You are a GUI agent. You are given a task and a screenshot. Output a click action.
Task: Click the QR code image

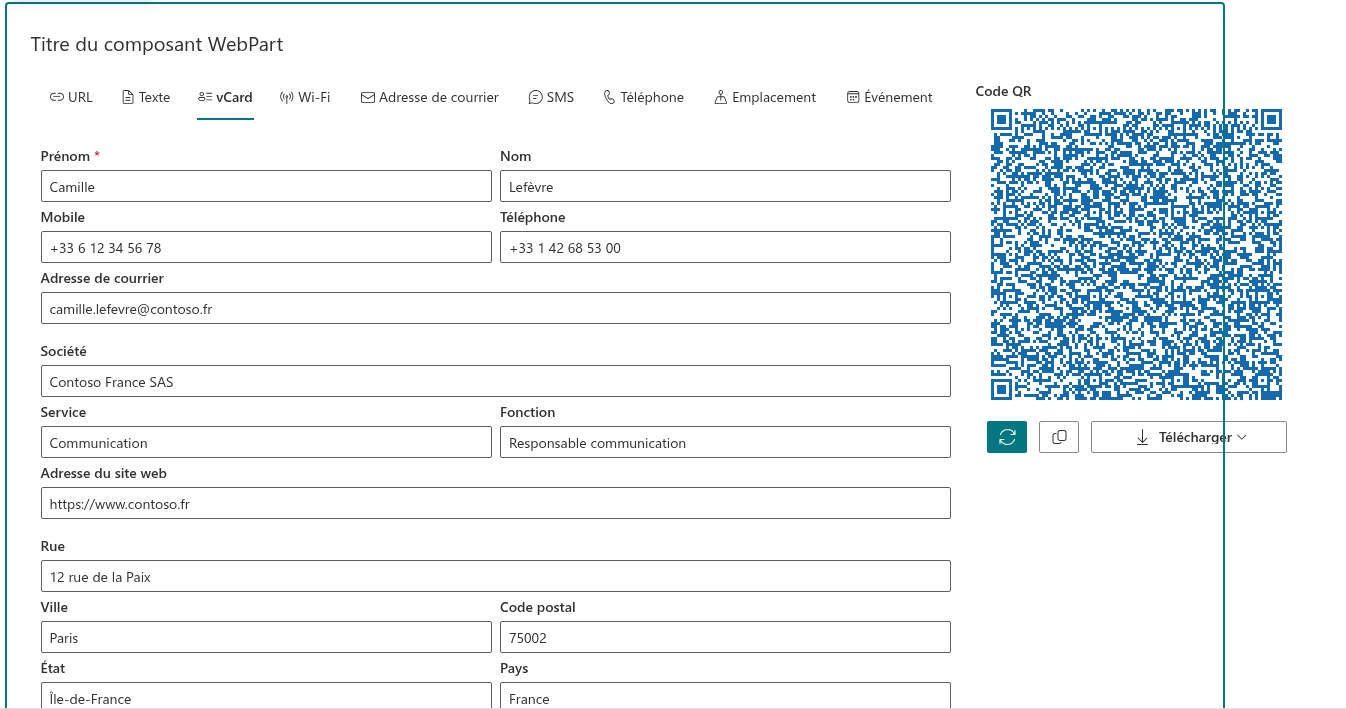point(1136,254)
